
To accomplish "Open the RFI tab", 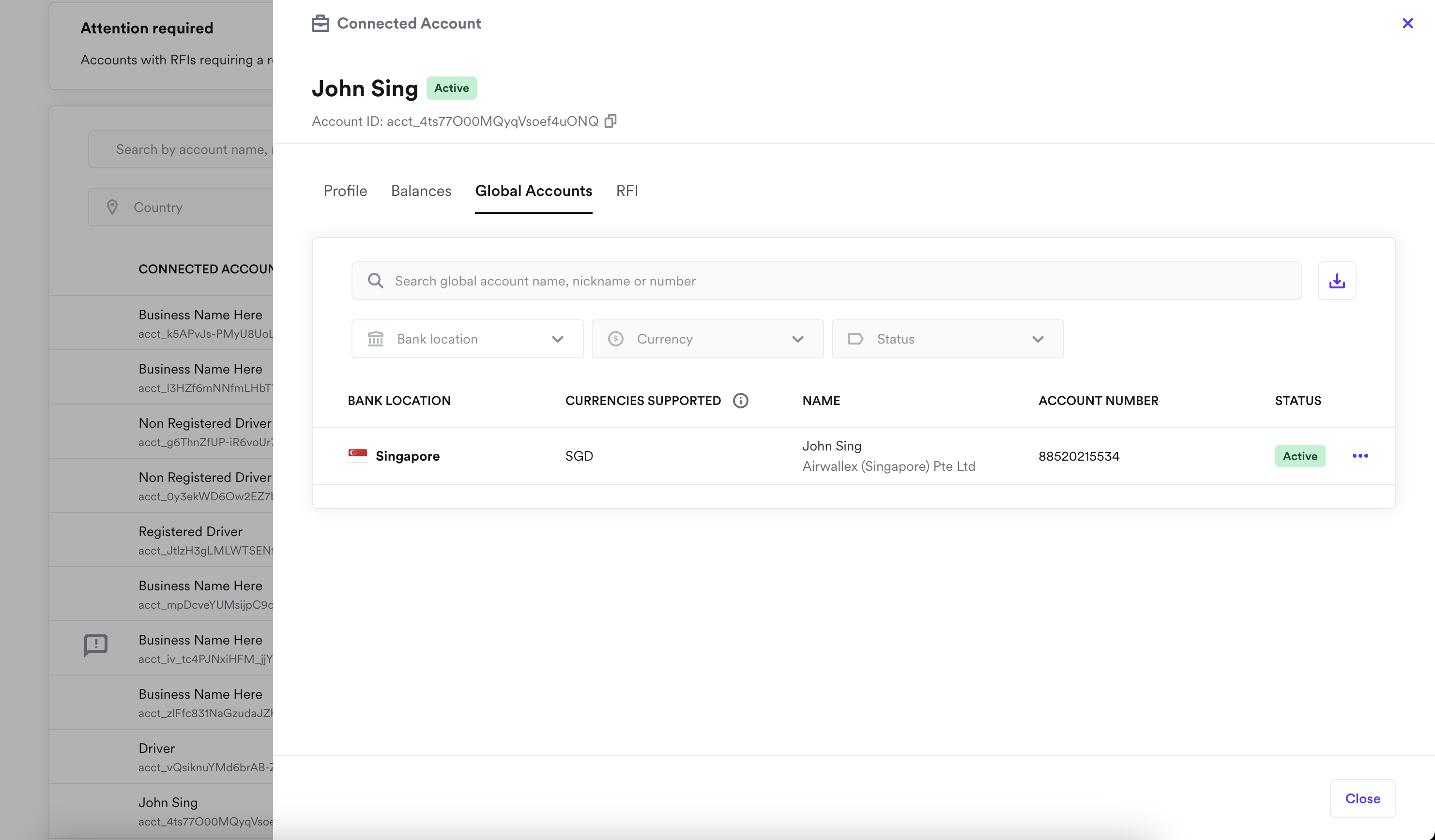I will [x=627, y=191].
